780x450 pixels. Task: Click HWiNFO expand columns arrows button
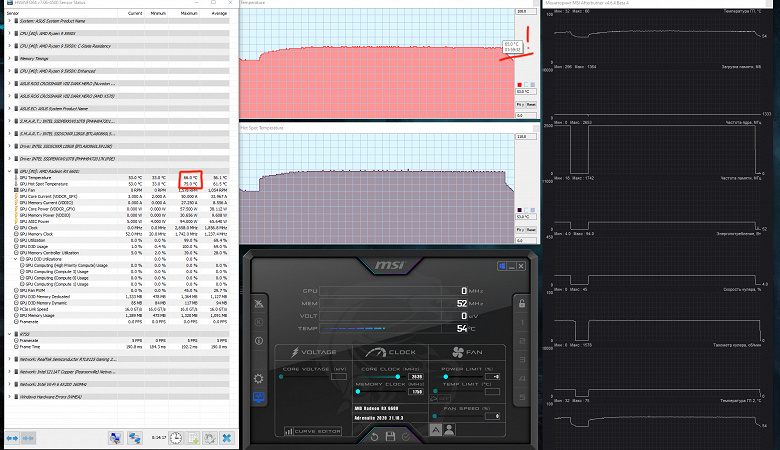point(12,438)
